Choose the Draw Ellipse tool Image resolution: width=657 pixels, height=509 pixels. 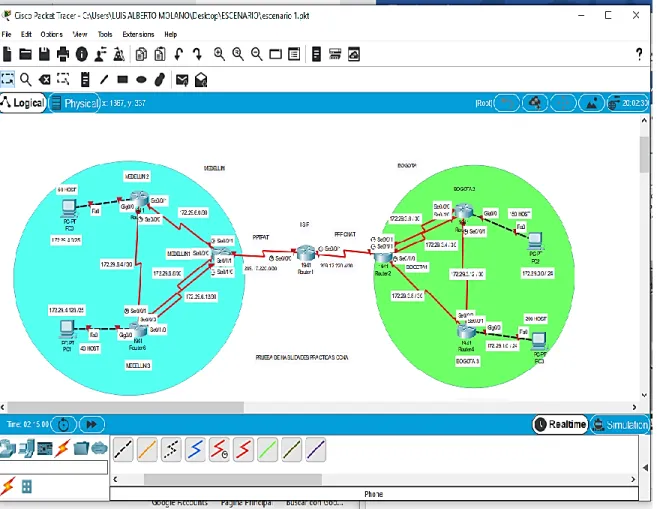click(x=141, y=79)
